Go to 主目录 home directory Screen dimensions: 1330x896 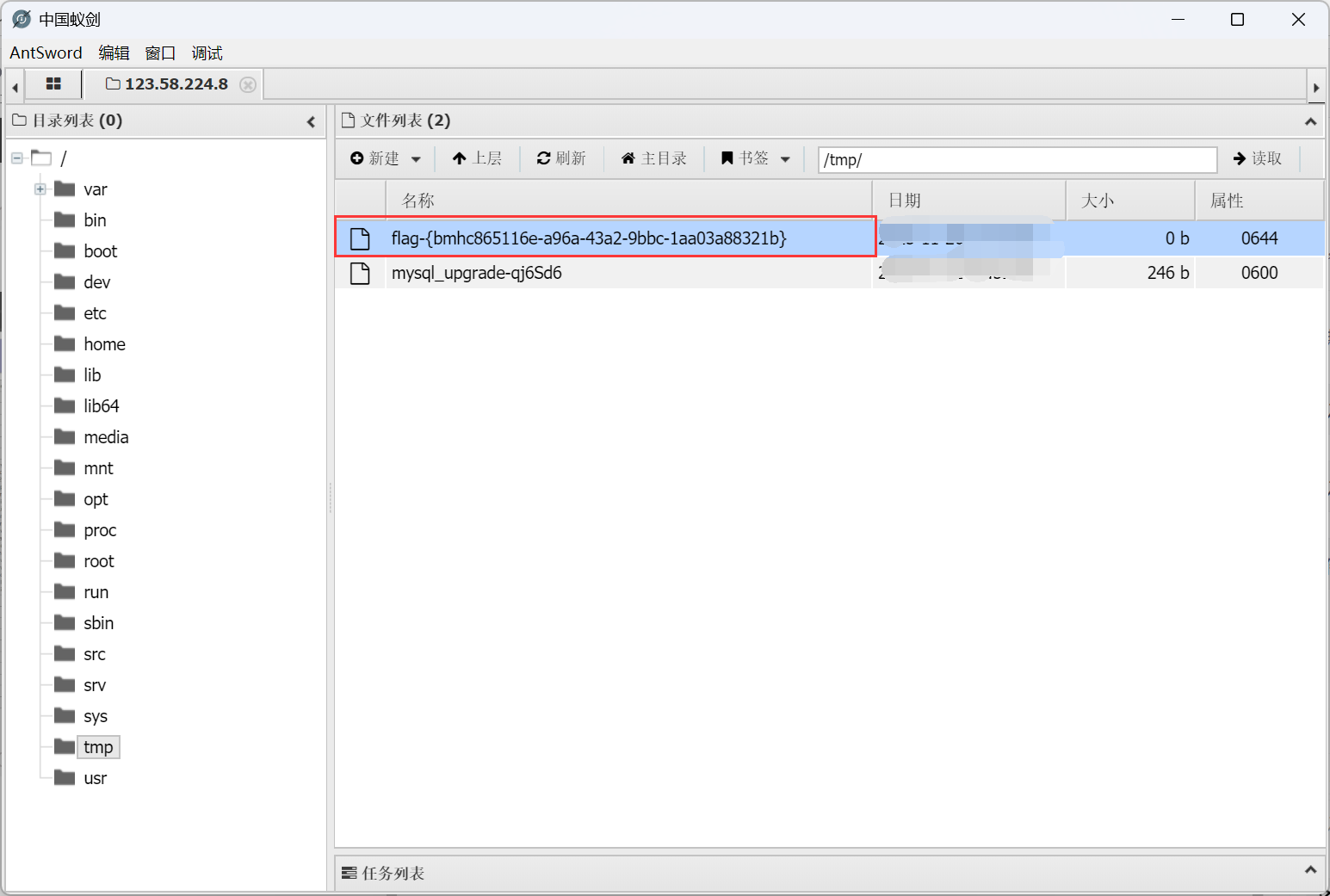pos(654,158)
